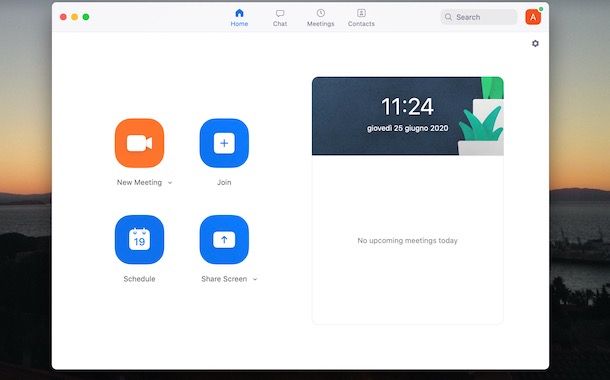Open the Schedule calendar icon

click(139, 239)
